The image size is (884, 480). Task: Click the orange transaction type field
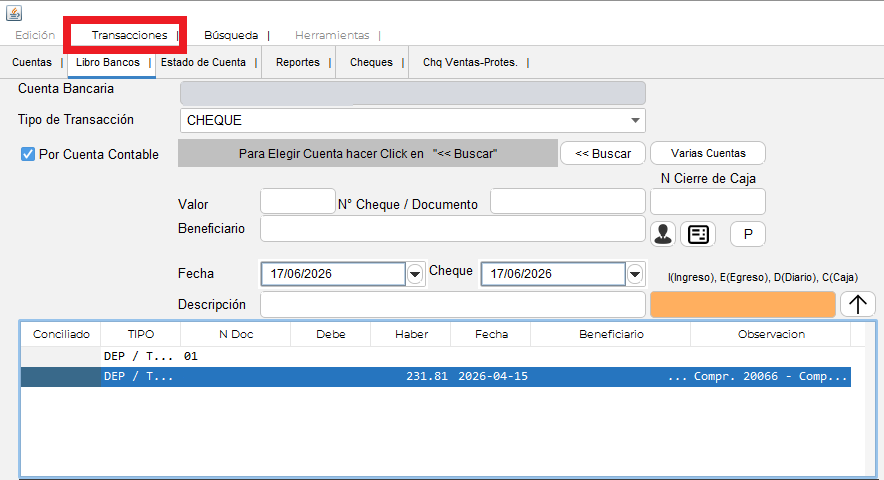pos(742,305)
